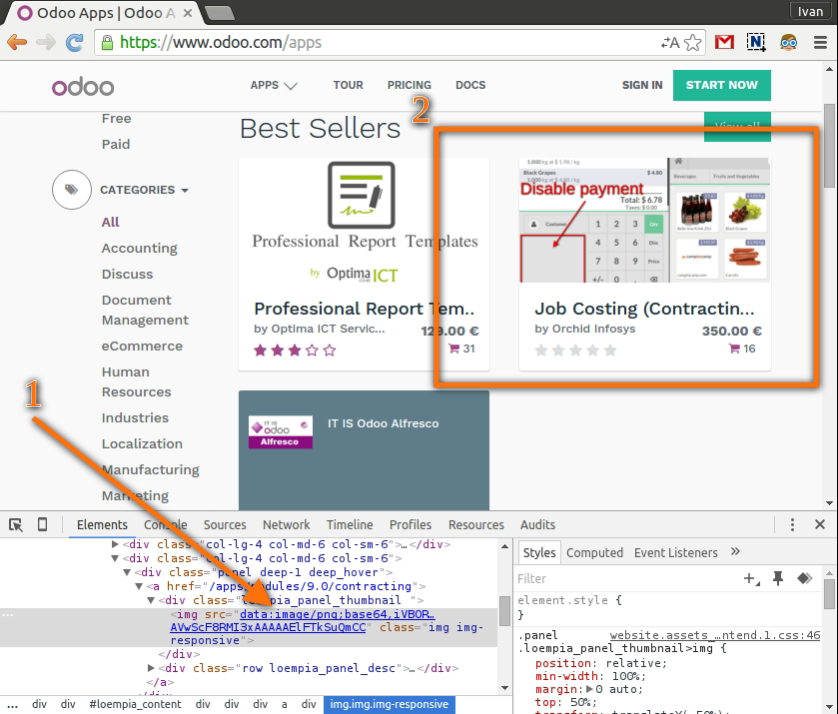The height and width of the screenshot is (714, 838).
Task: Click the cart icon next to 16
Action: click(x=734, y=348)
